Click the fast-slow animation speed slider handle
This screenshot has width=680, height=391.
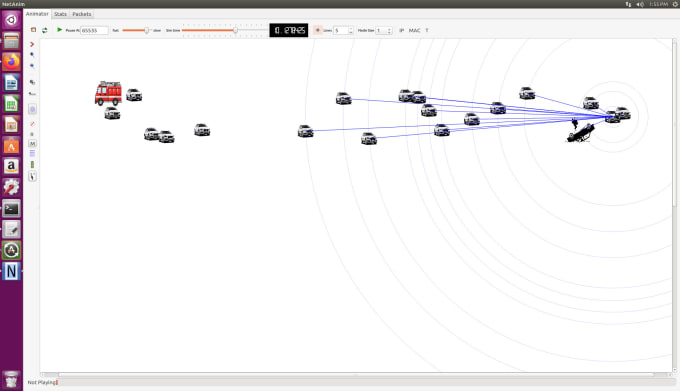point(147,30)
